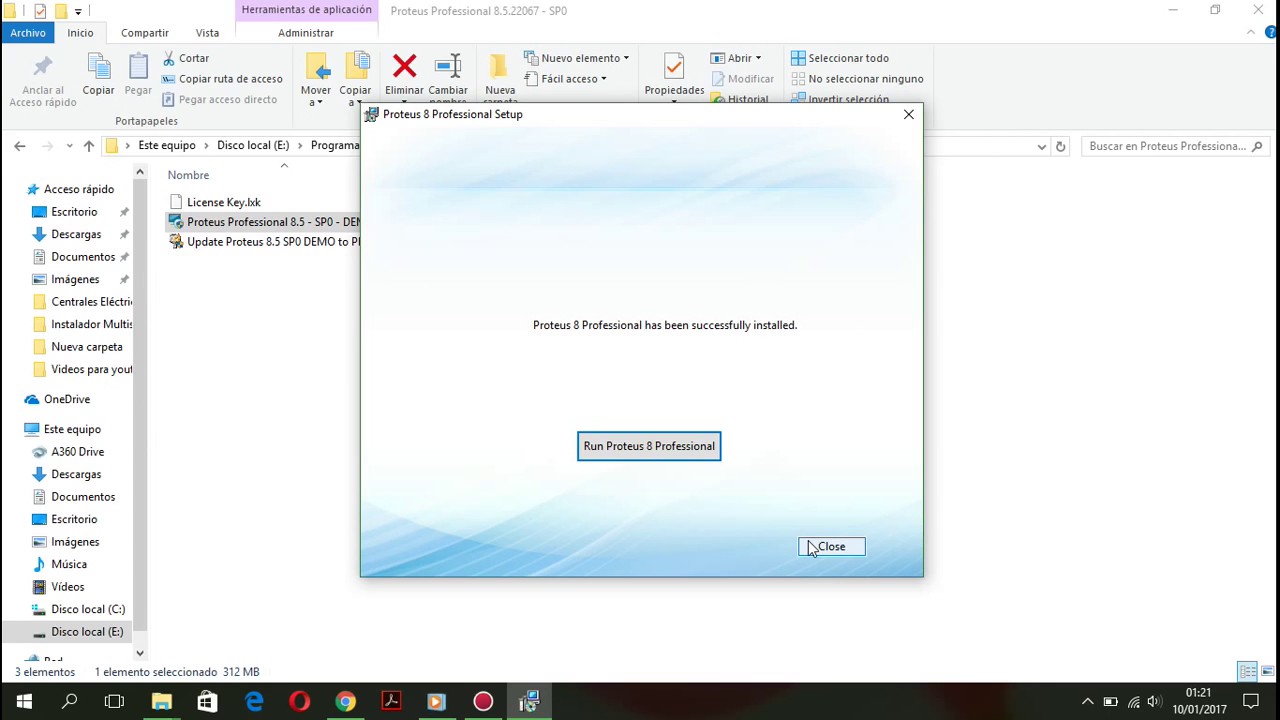
Task: Click the Nombre column header
Action: (188, 175)
